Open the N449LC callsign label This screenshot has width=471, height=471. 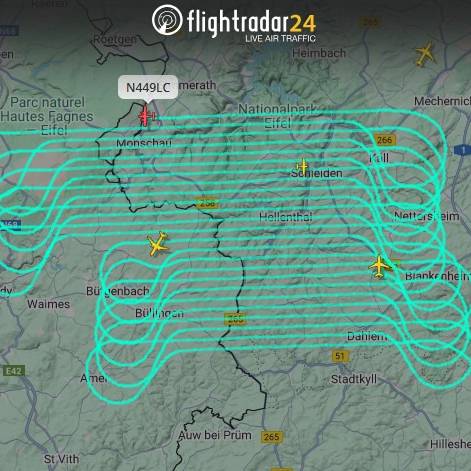tap(148, 87)
